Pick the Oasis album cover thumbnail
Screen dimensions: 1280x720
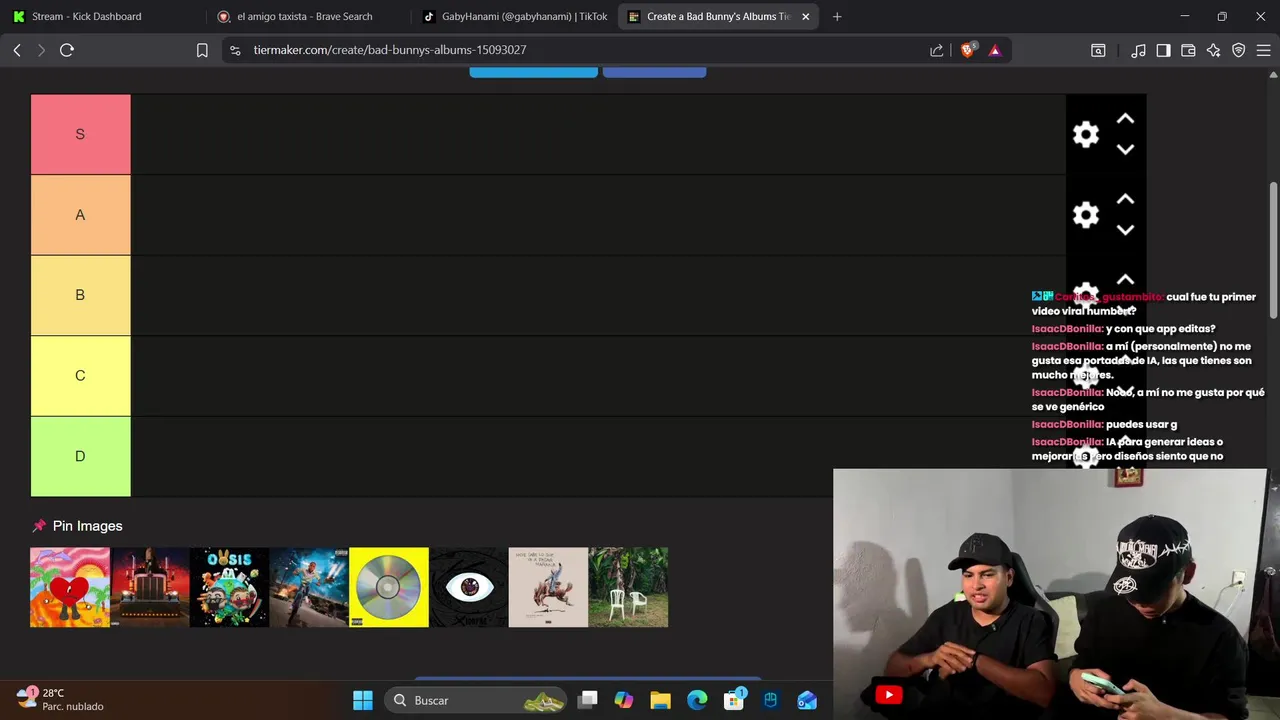[x=229, y=587]
